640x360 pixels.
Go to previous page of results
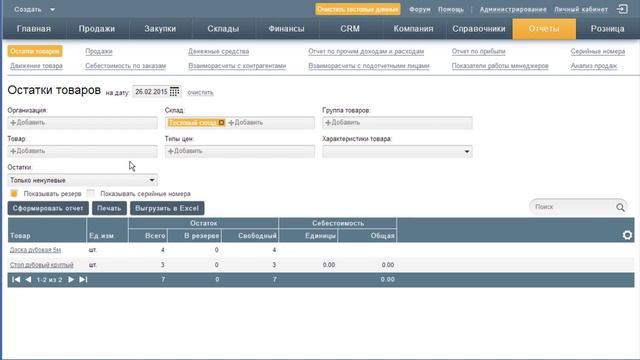[x=28, y=280]
